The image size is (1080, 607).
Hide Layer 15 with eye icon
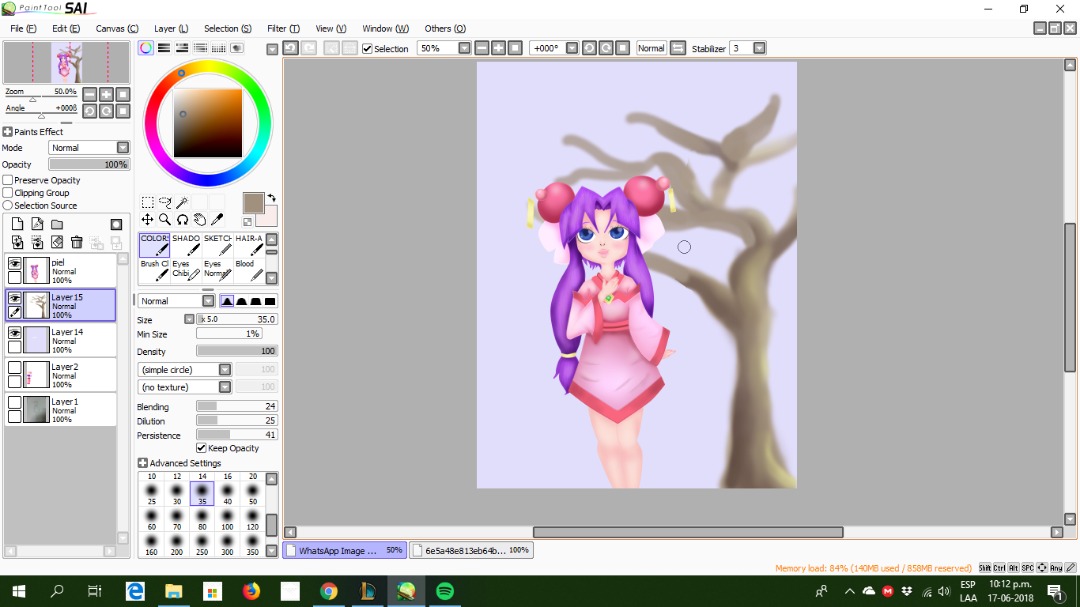14,299
